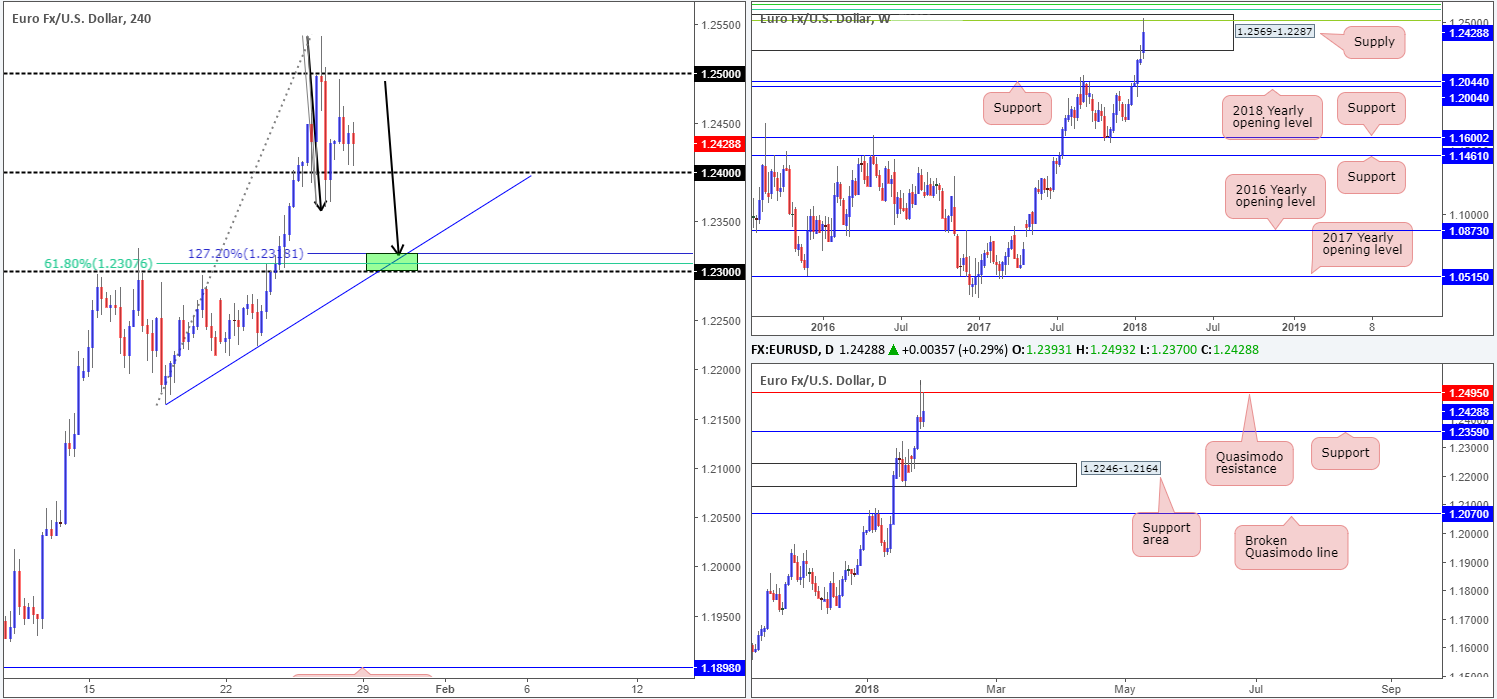Click weekly Support callout pointing at 1.14610 line
Viewport: 1497px width, 699px height.
pos(1370,177)
